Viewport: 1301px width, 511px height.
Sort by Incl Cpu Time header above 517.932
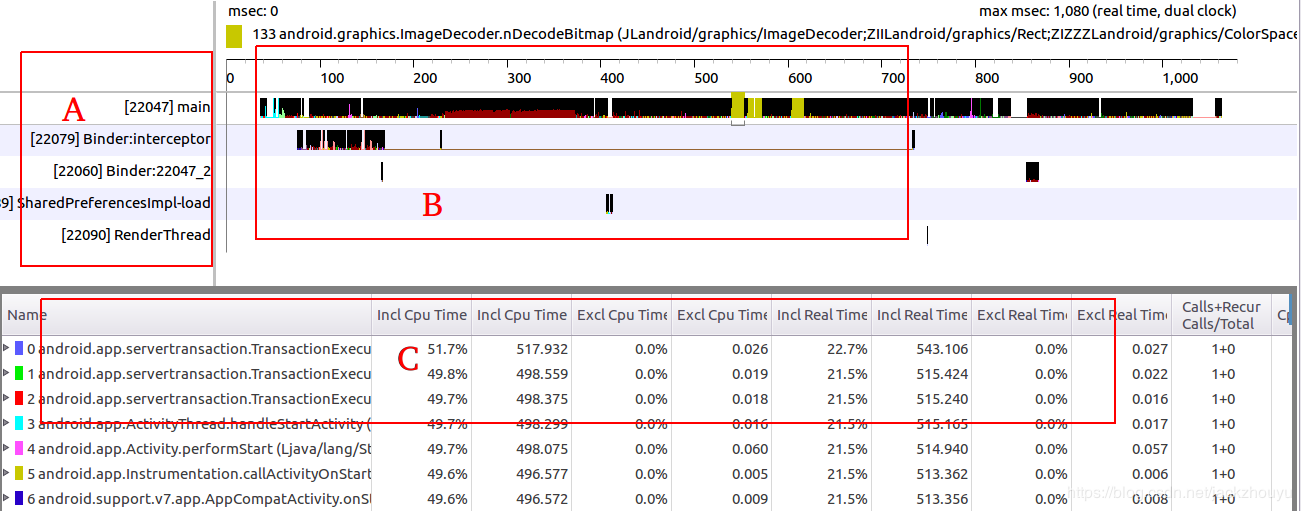click(x=522, y=315)
